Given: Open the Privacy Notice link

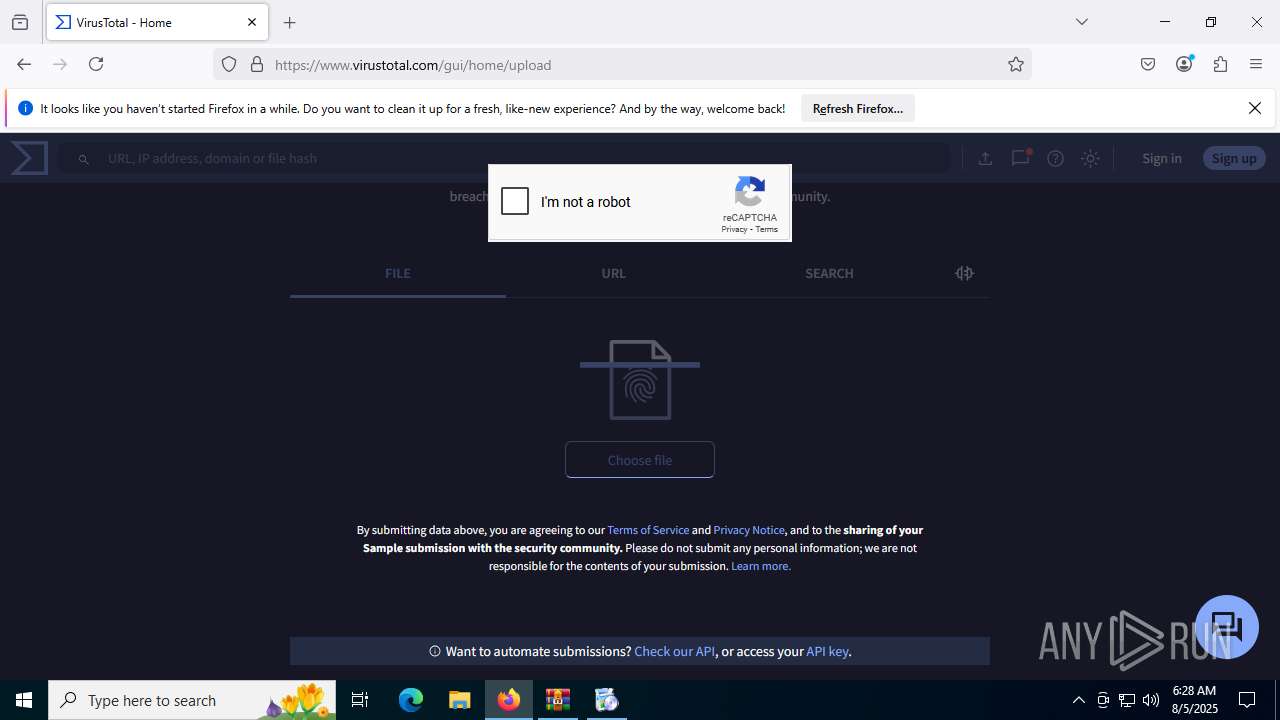Looking at the screenshot, I should [749, 530].
